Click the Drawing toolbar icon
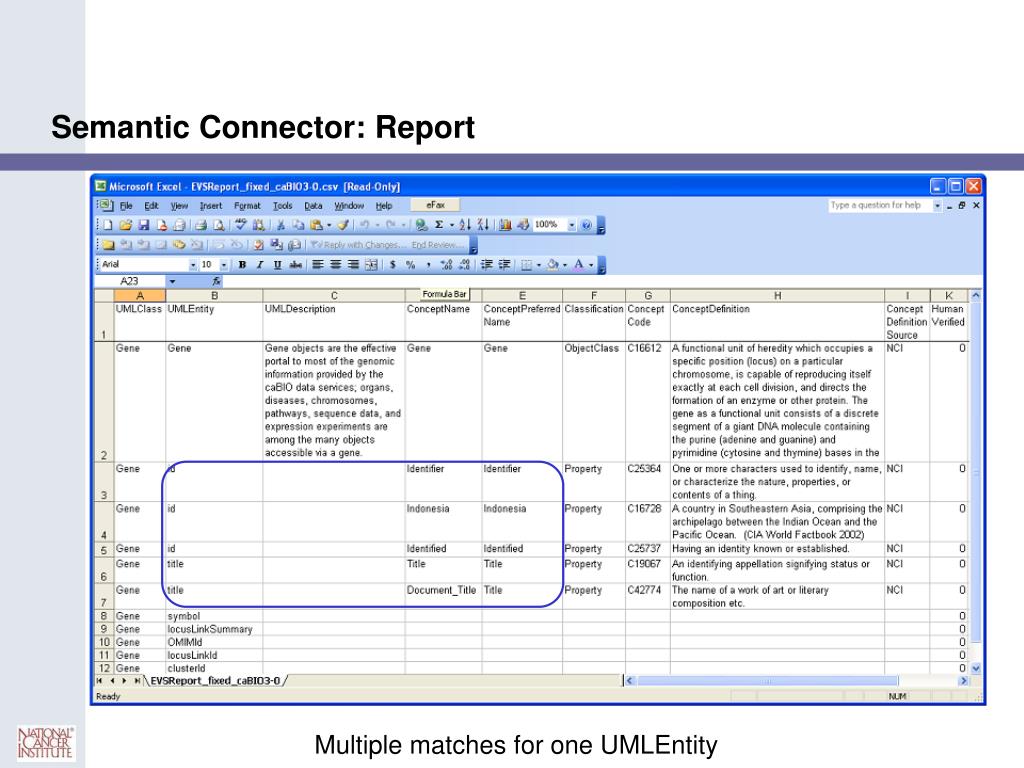 [523, 225]
